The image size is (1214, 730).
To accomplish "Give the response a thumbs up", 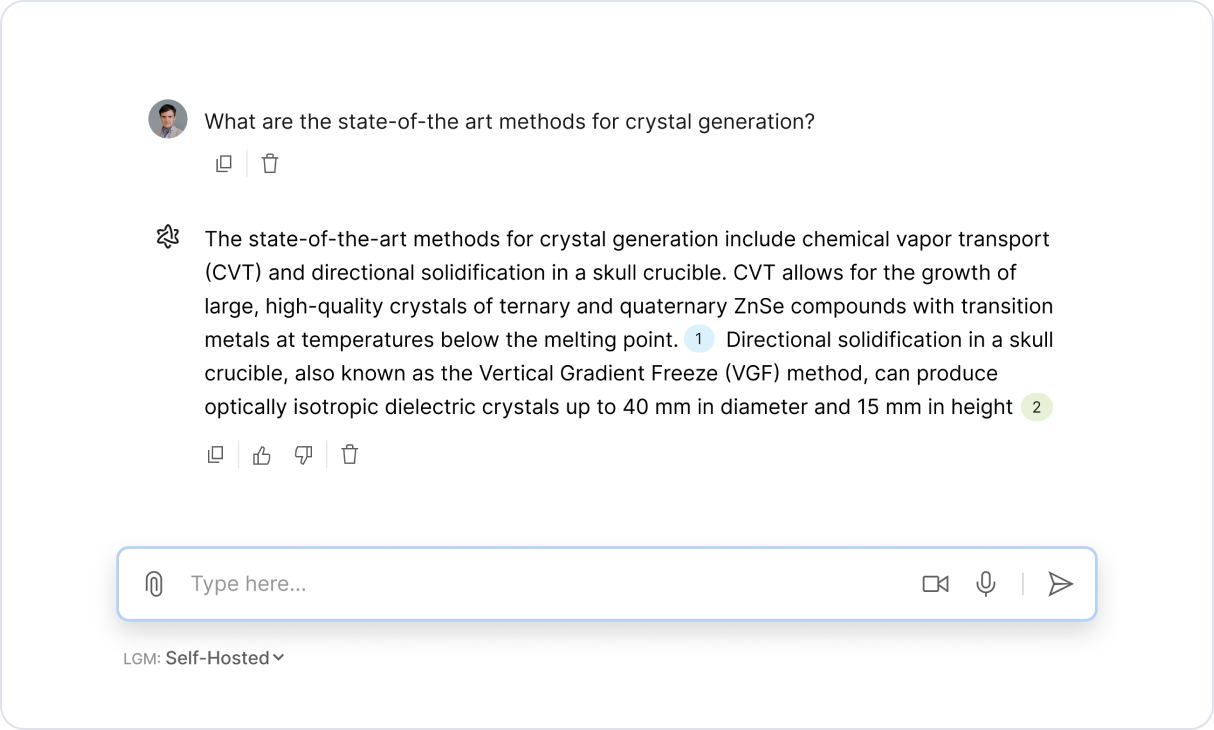I will tap(262, 455).
